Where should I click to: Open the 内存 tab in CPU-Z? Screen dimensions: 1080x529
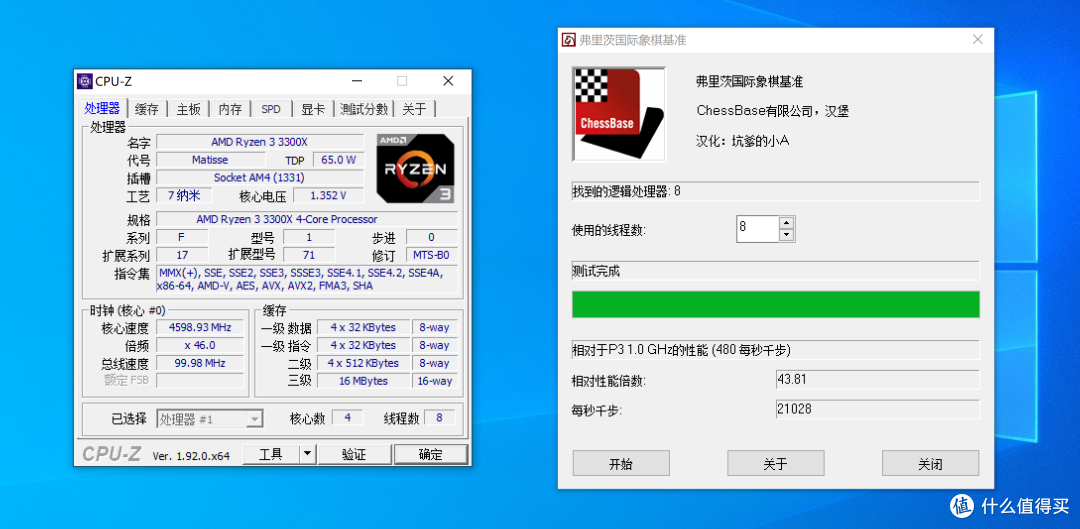coord(230,109)
